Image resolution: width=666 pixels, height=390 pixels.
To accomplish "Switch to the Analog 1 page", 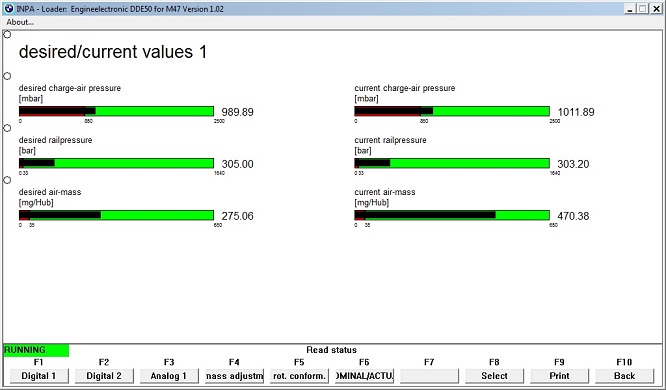I will [169, 376].
